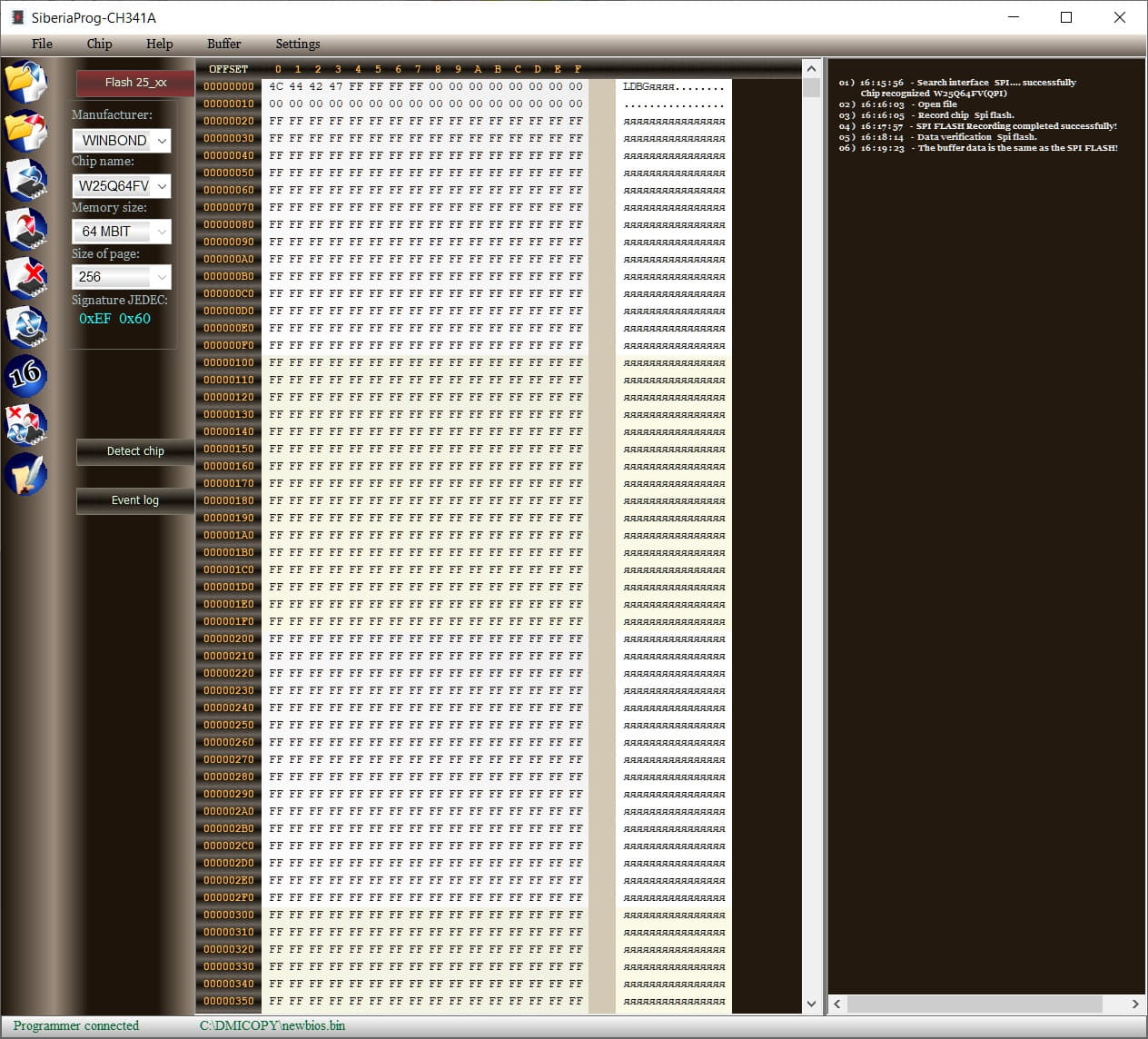Click the column header F in hex view
Image resolution: width=1148 pixels, height=1039 pixels.
578,69
